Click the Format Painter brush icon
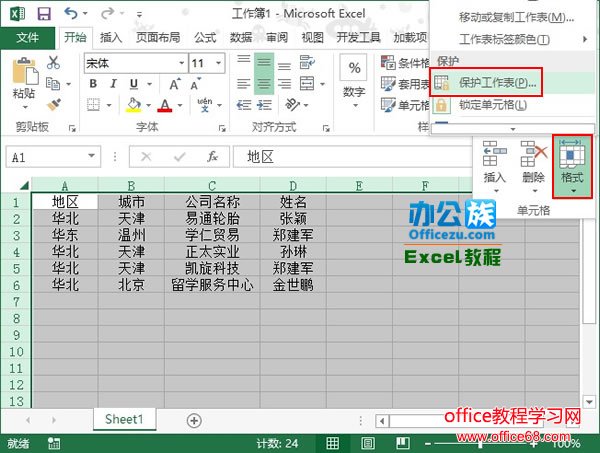The width and height of the screenshot is (600, 453). (54, 104)
